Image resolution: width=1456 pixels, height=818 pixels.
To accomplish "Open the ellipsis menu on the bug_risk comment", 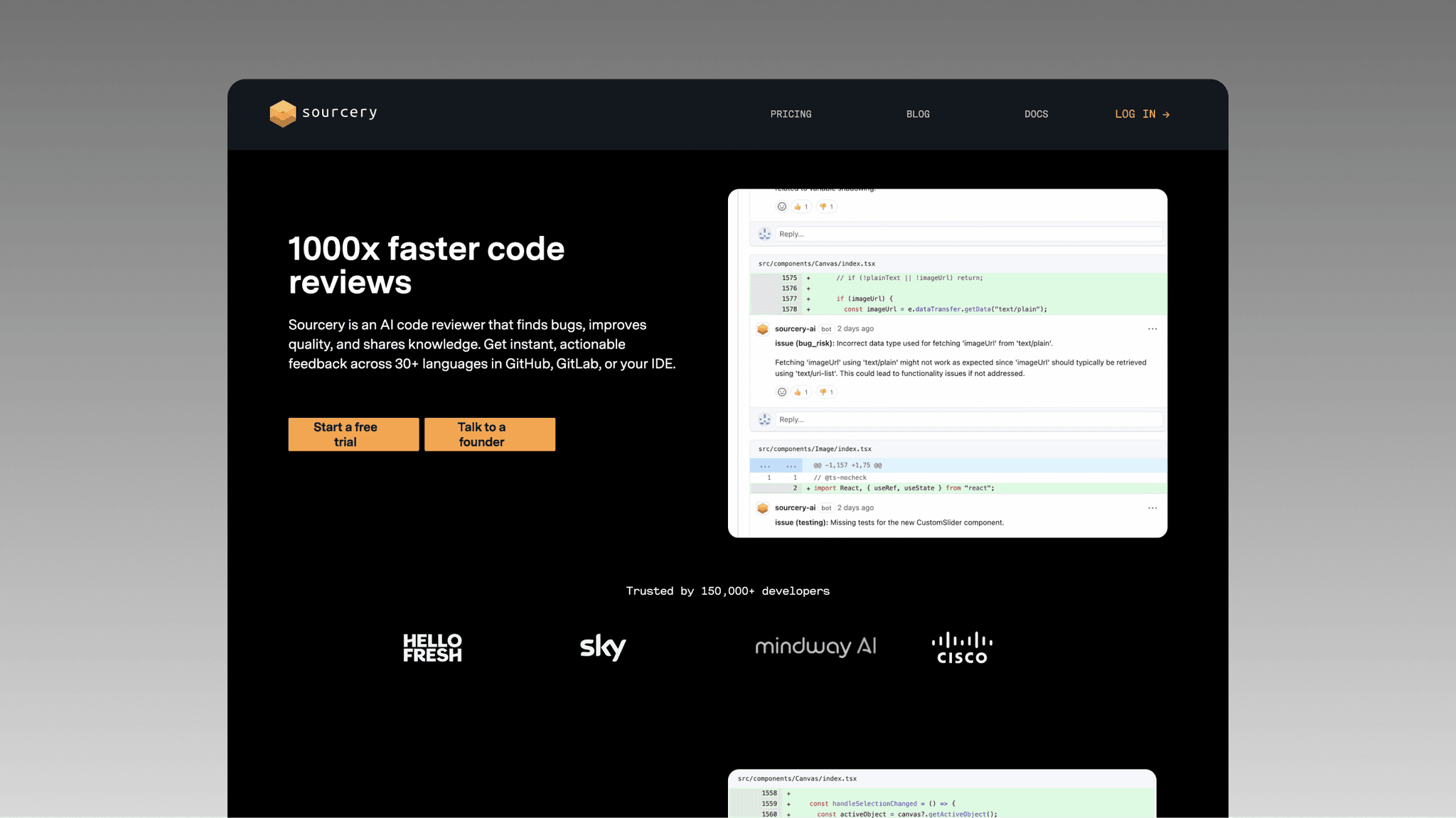I will click(x=1152, y=329).
